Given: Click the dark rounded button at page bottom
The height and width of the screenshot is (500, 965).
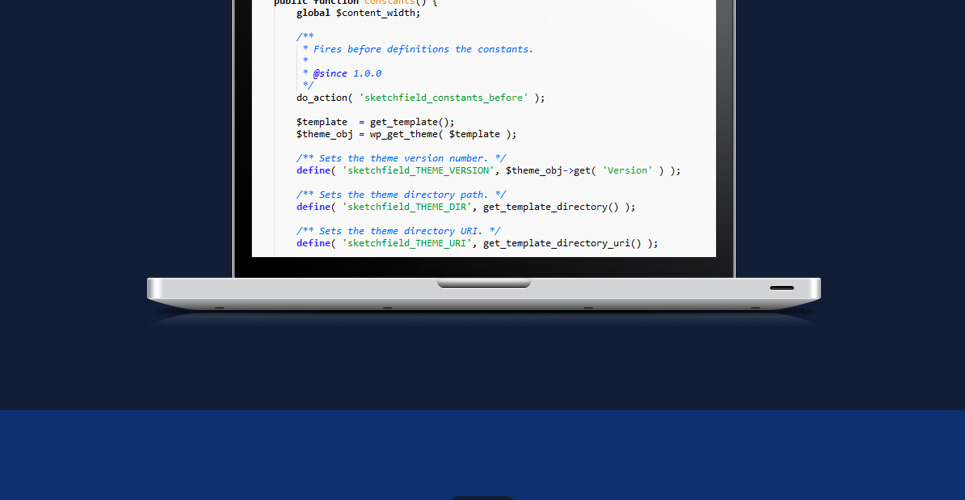Looking at the screenshot, I should 482,497.
